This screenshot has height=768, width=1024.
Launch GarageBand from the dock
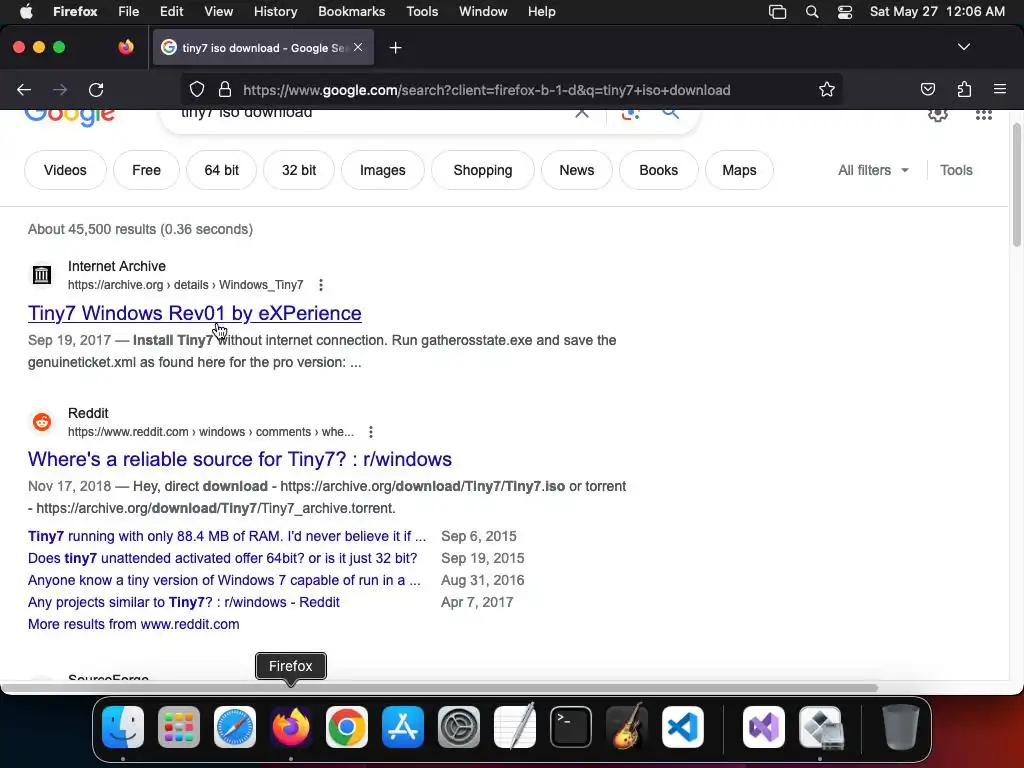point(627,727)
